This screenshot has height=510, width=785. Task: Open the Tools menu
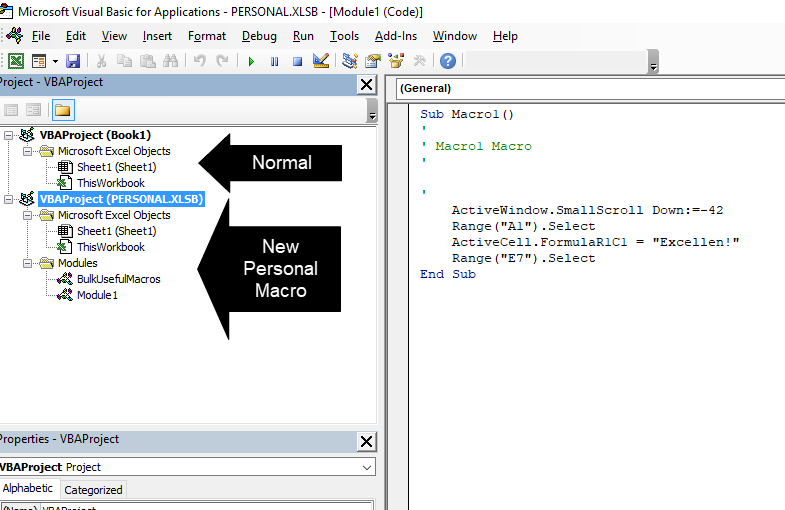344,36
